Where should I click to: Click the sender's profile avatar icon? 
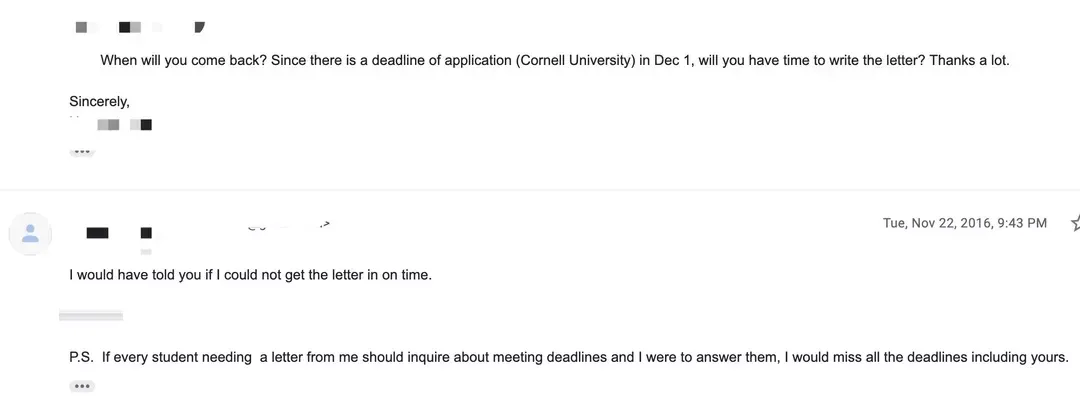pos(30,233)
